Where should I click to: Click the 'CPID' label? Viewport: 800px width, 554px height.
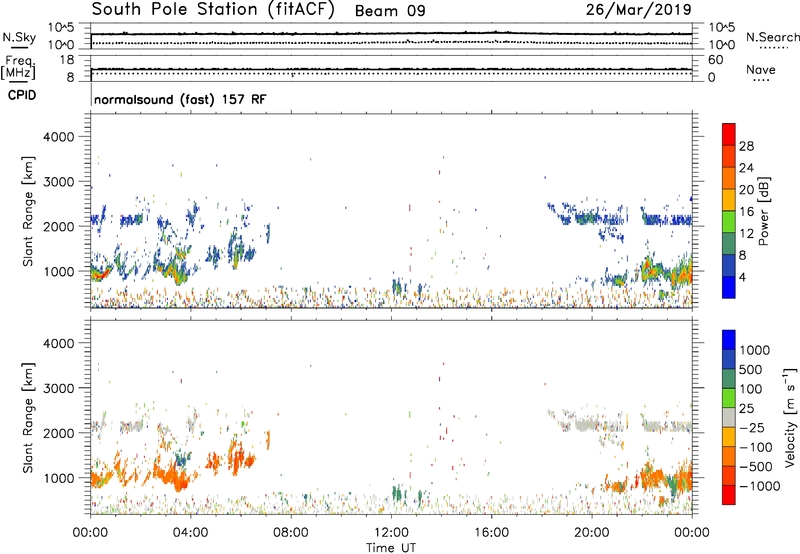(22, 95)
